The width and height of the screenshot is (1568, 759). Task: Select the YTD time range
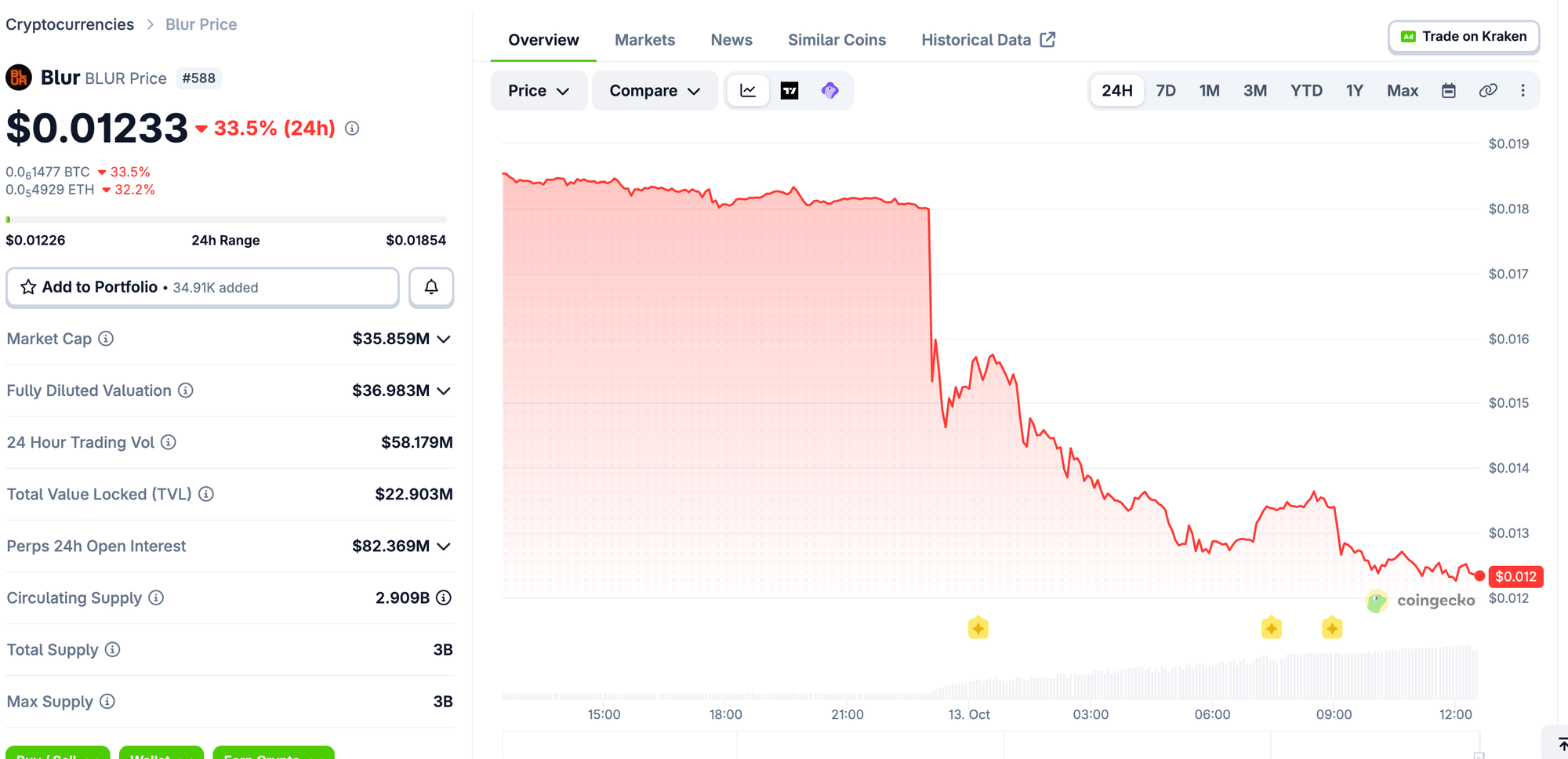tap(1306, 91)
